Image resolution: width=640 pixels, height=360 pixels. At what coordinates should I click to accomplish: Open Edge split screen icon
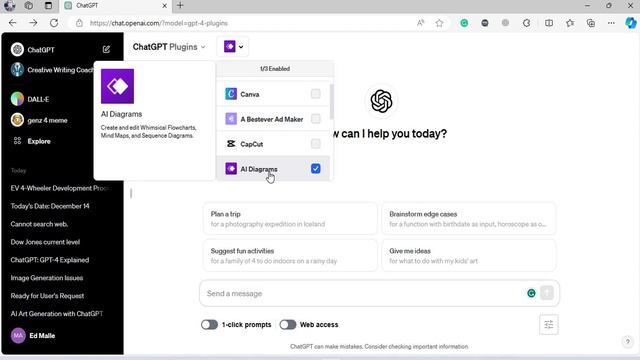[x=549, y=23]
